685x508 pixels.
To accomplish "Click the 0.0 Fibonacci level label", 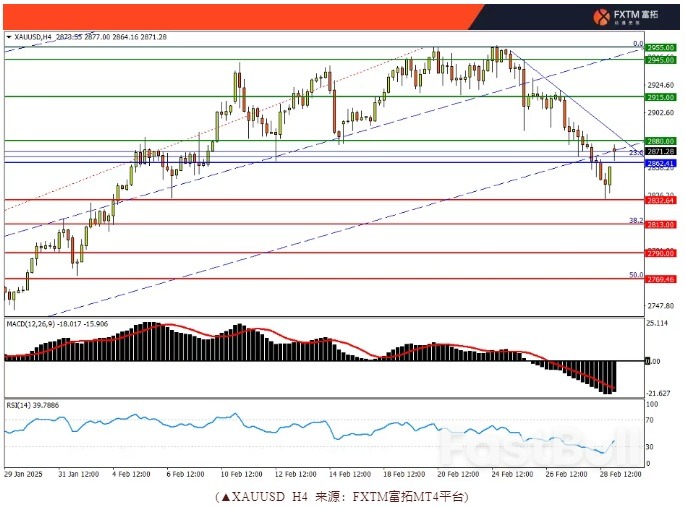I will [x=637, y=44].
